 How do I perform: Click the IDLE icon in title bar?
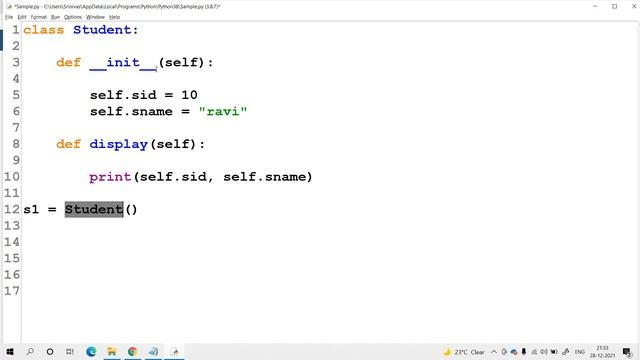coord(9,7)
